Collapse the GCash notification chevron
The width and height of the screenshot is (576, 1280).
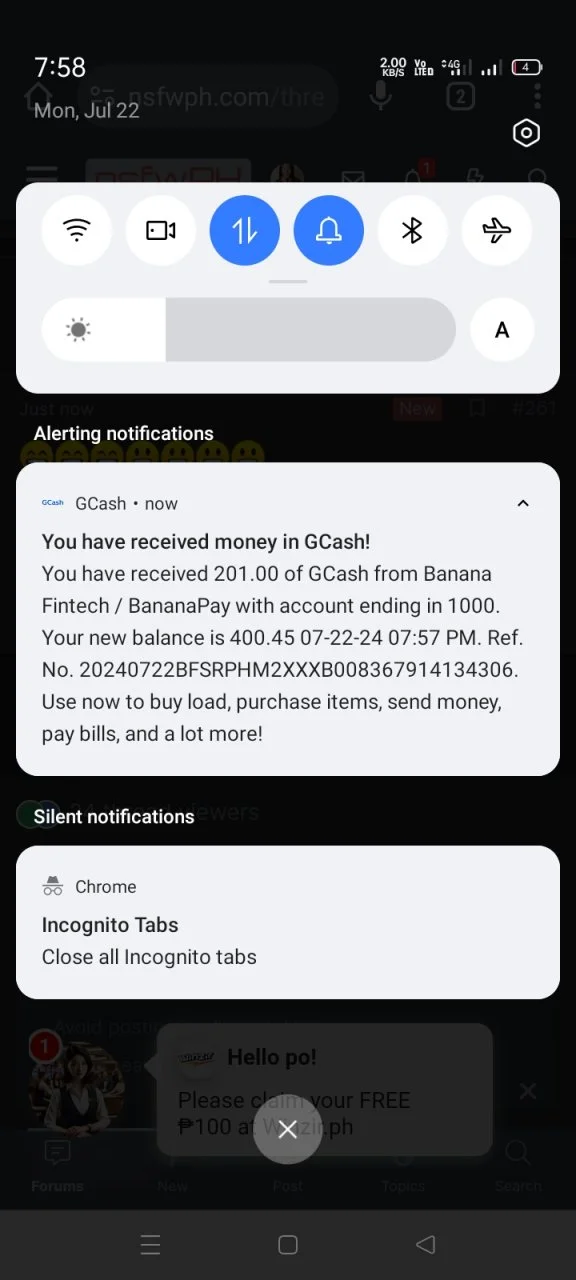point(523,503)
